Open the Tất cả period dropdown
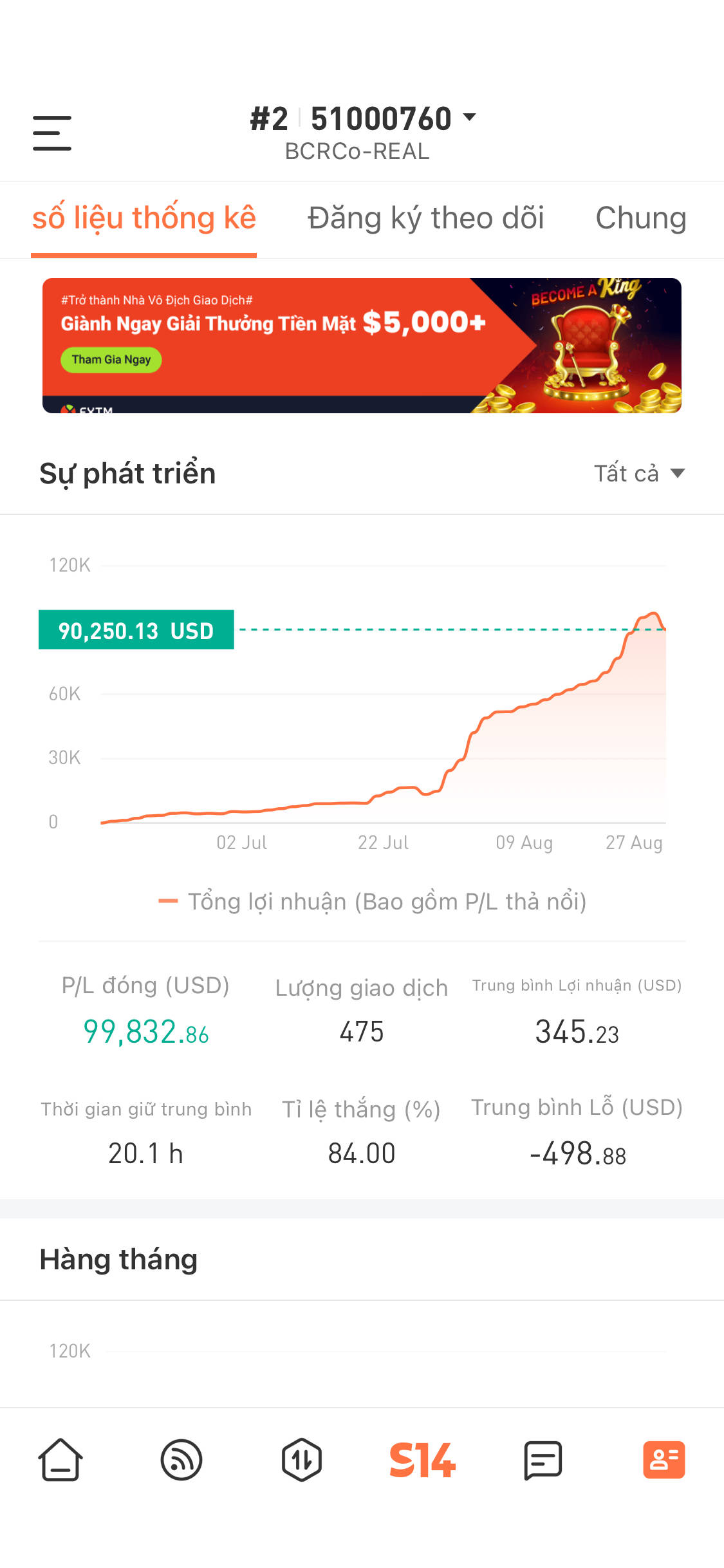Screen dimensions: 724x1568 [x=638, y=473]
